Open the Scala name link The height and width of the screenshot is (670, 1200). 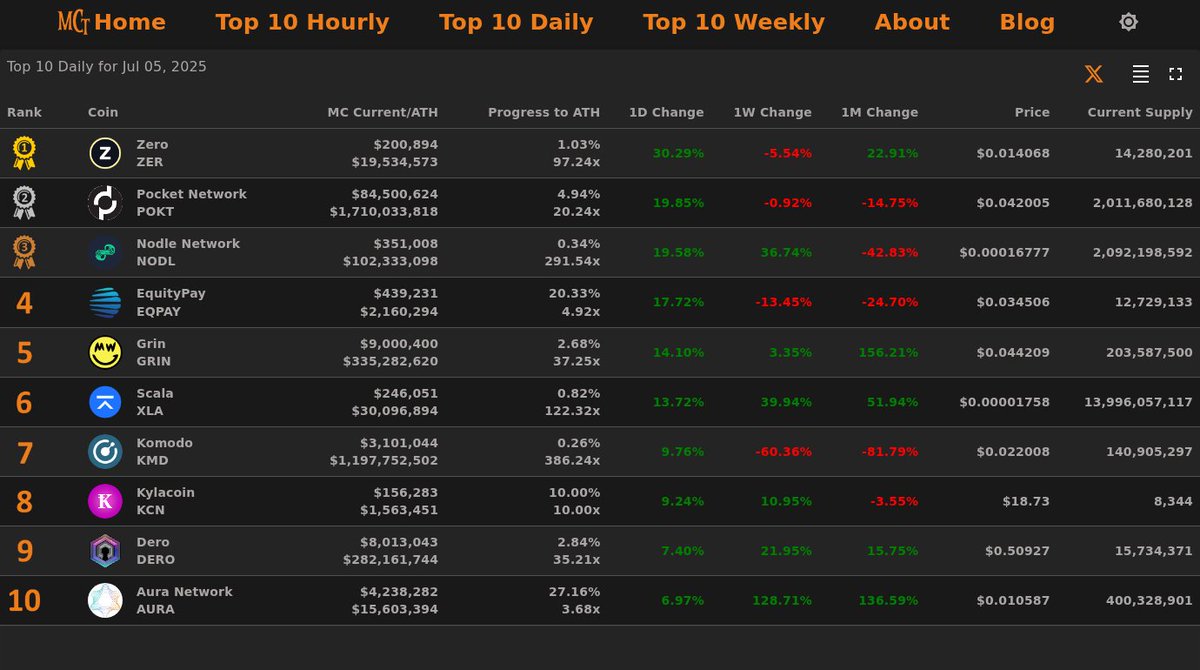155,393
